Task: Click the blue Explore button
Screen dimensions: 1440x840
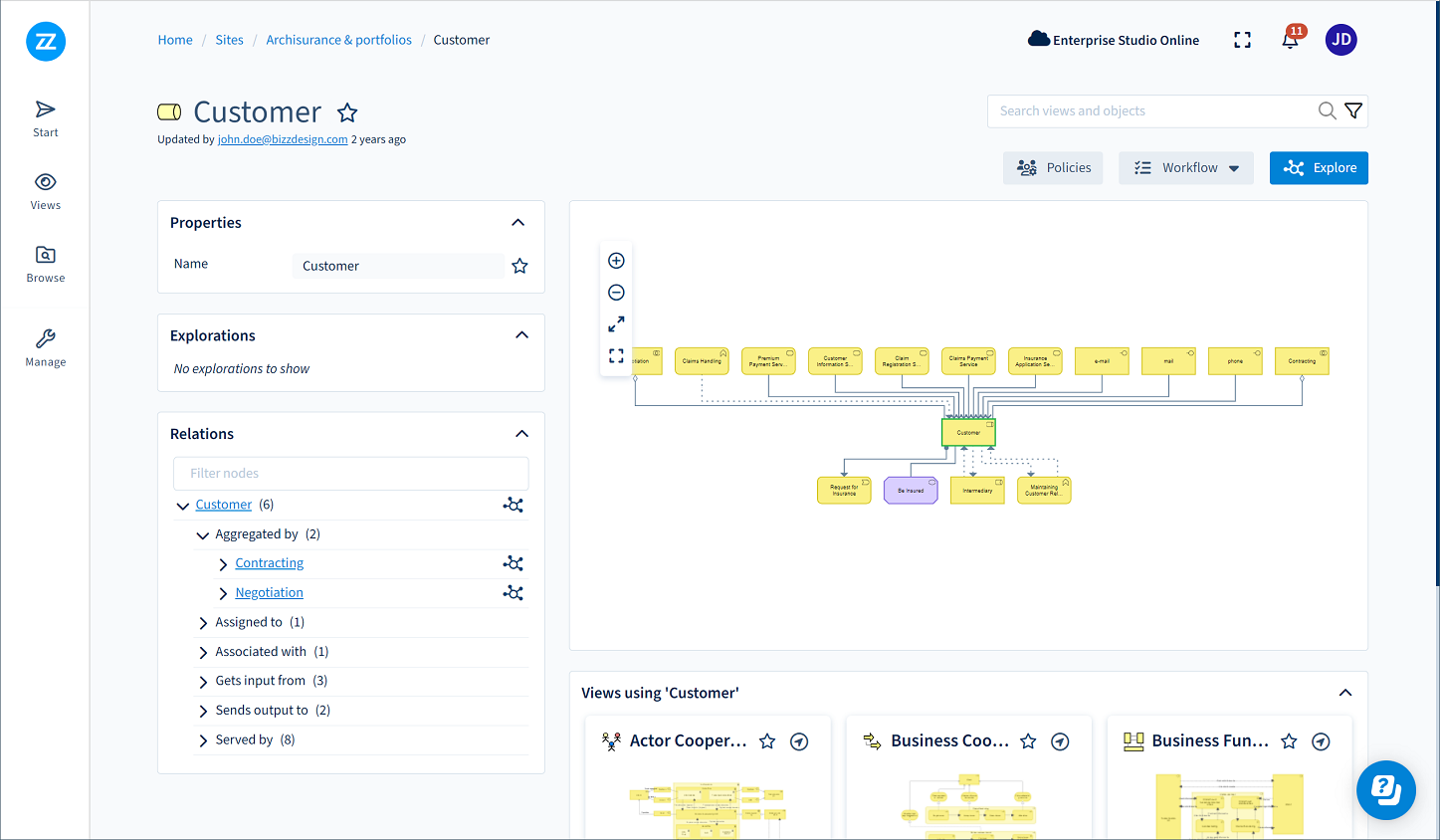Action: (x=1319, y=168)
